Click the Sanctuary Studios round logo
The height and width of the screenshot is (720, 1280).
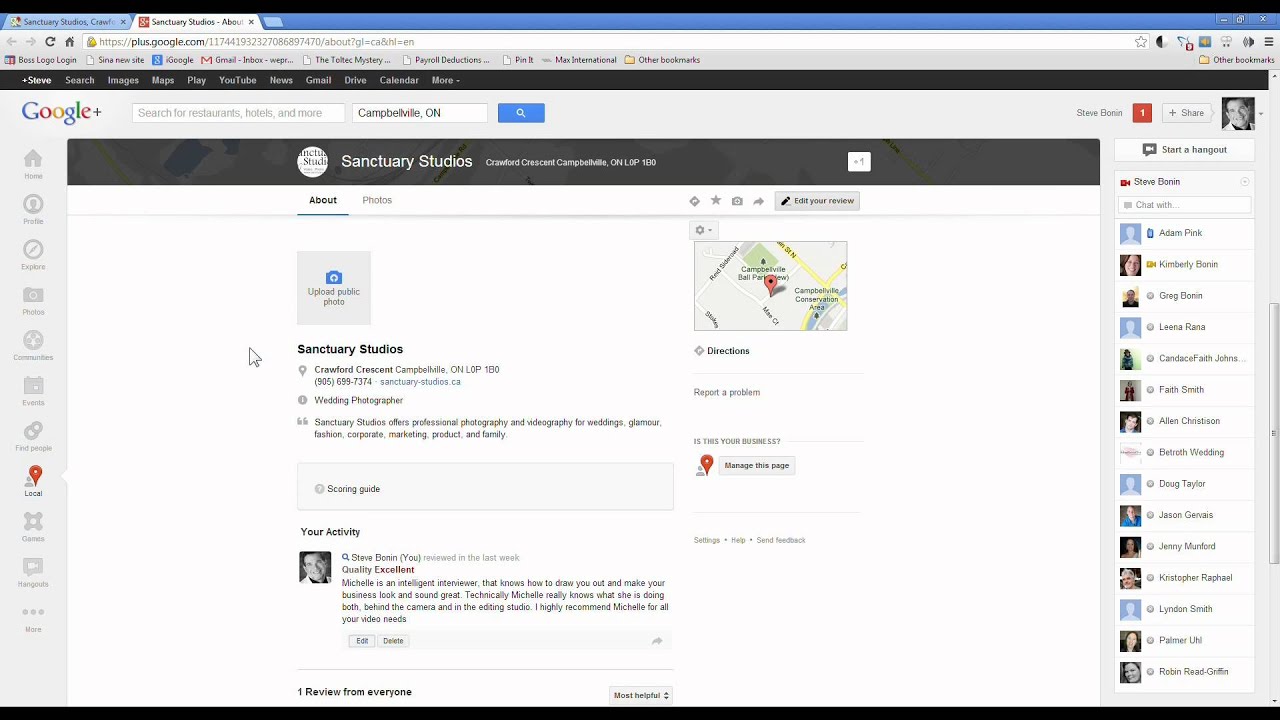(x=313, y=161)
